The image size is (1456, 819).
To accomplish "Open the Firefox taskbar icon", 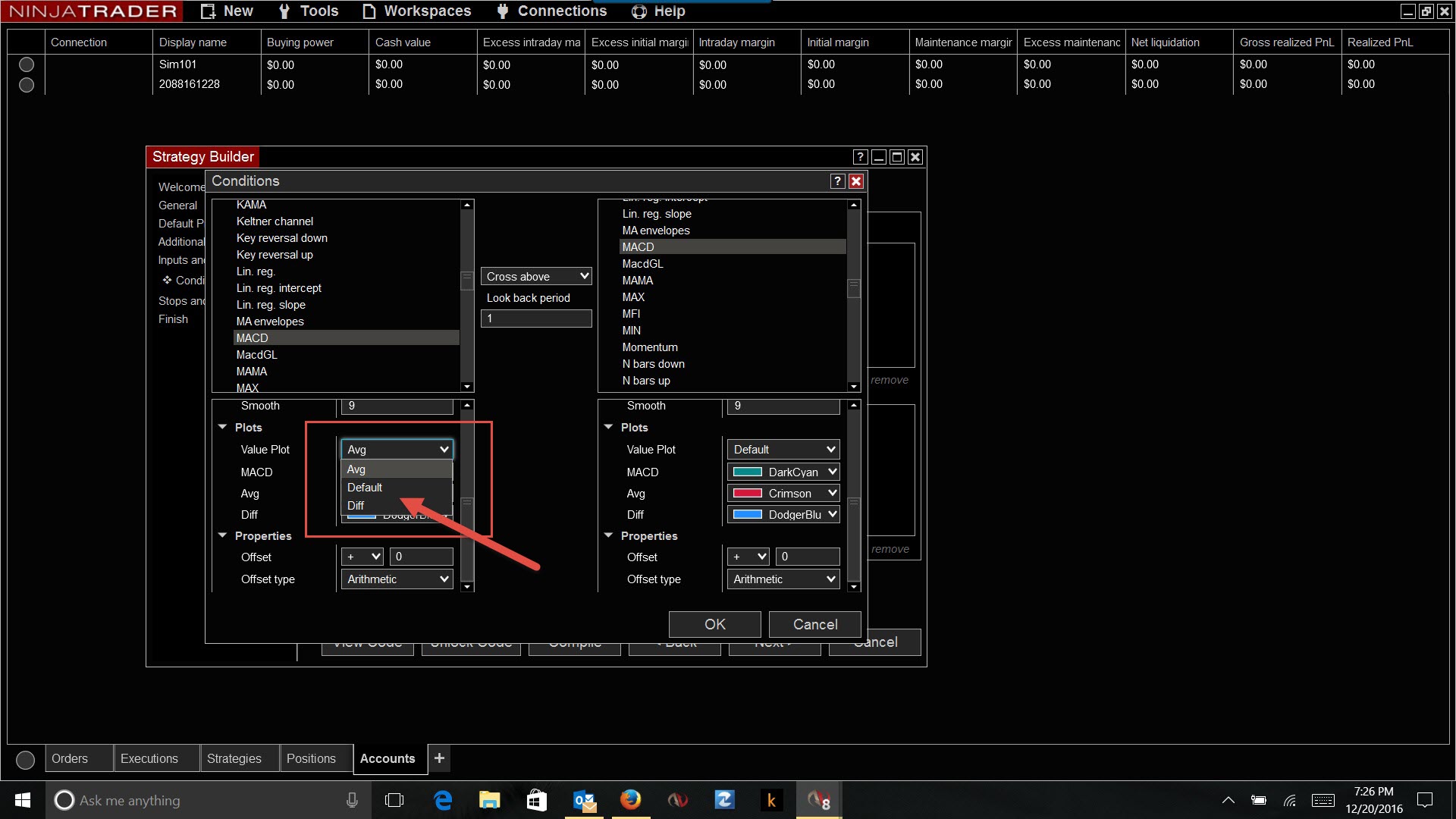I will coord(630,800).
